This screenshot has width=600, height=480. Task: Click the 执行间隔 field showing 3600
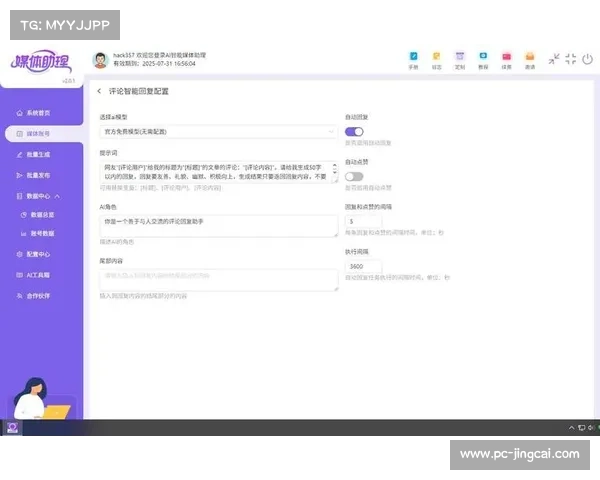(363, 266)
